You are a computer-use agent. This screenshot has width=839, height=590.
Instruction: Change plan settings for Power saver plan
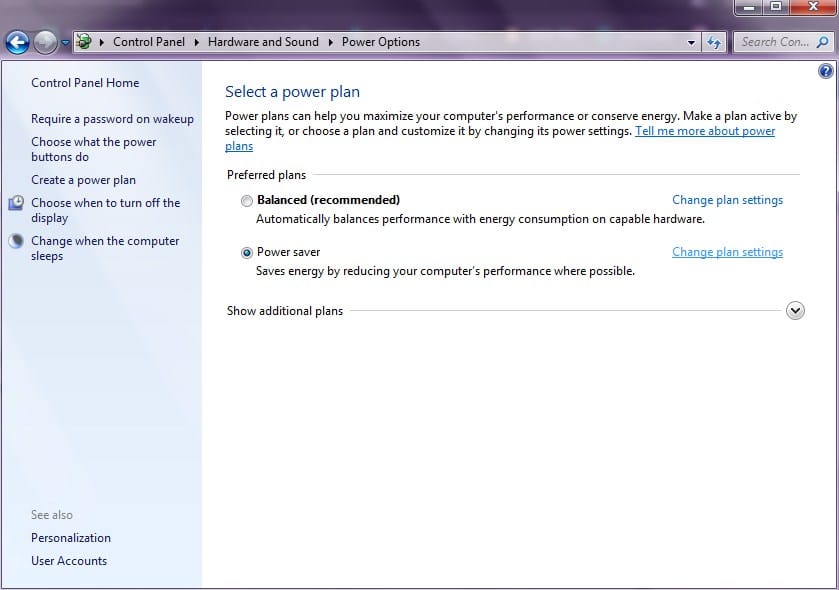click(727, 252)
